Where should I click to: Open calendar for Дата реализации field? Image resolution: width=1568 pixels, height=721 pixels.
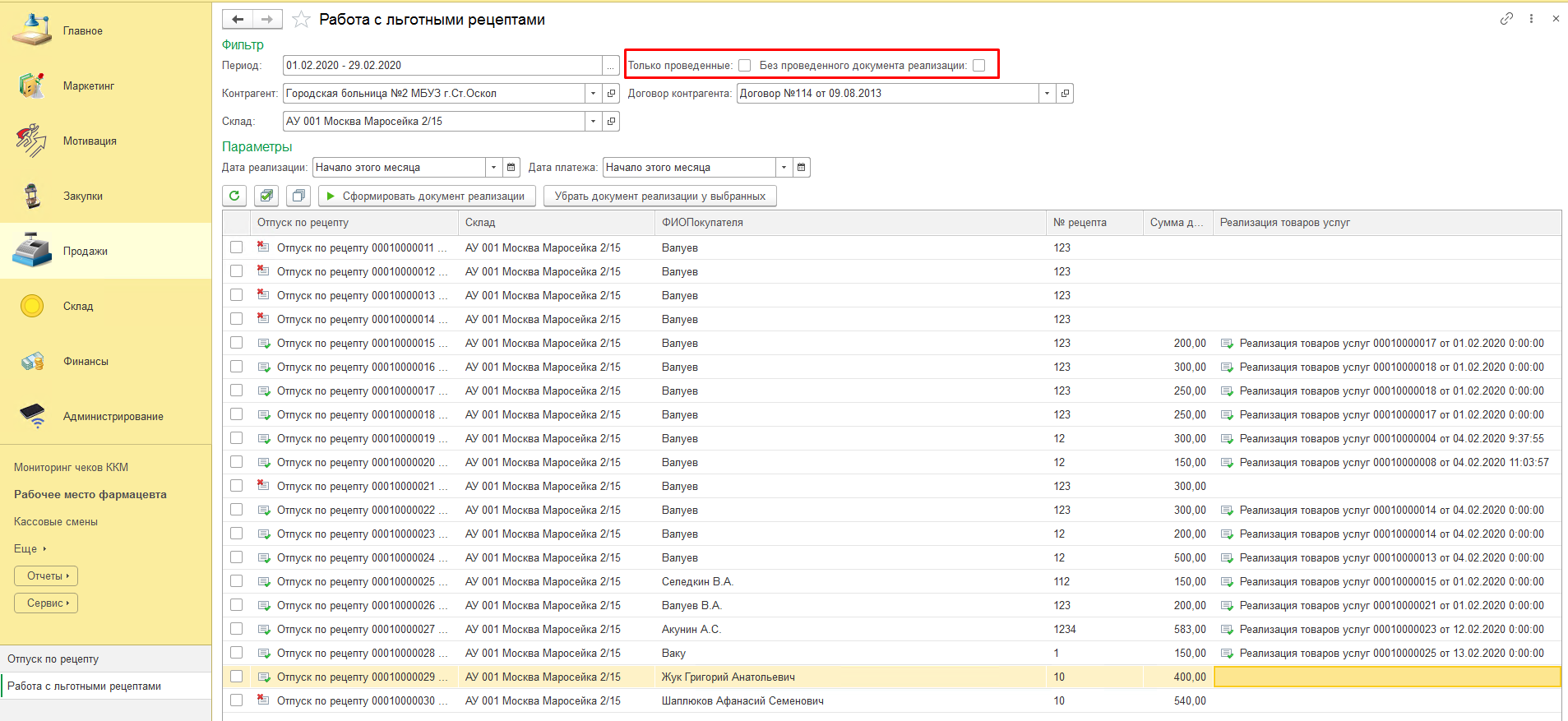point(511,168)
